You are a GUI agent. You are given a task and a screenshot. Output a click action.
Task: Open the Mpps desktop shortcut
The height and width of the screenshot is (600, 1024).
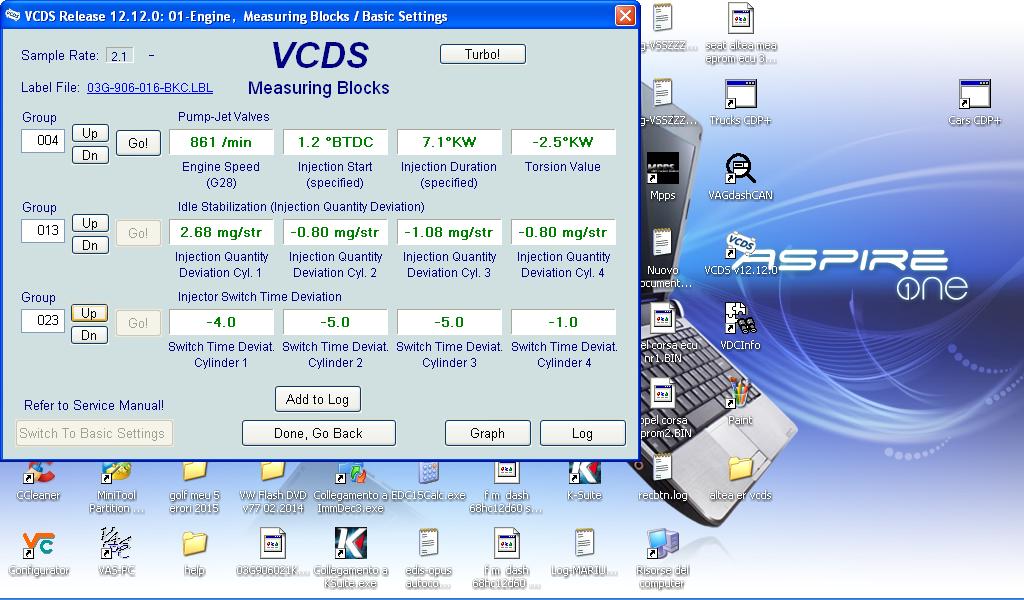coord(662,170)
